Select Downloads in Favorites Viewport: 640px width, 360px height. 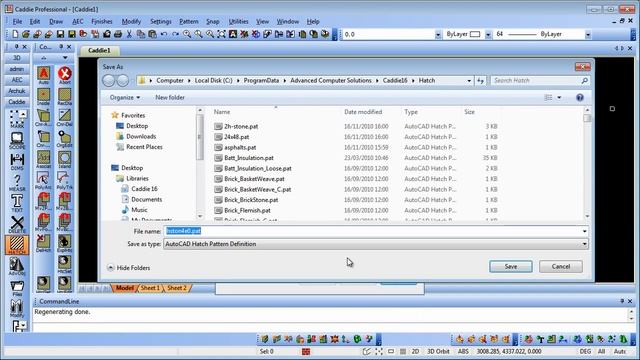(x=141, y=136)
